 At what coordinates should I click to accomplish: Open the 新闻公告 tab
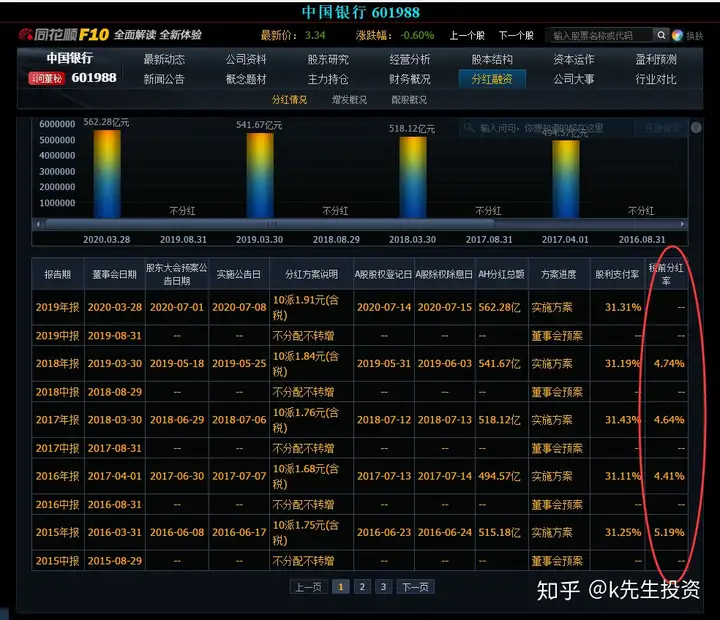click(x=164, y=79)
